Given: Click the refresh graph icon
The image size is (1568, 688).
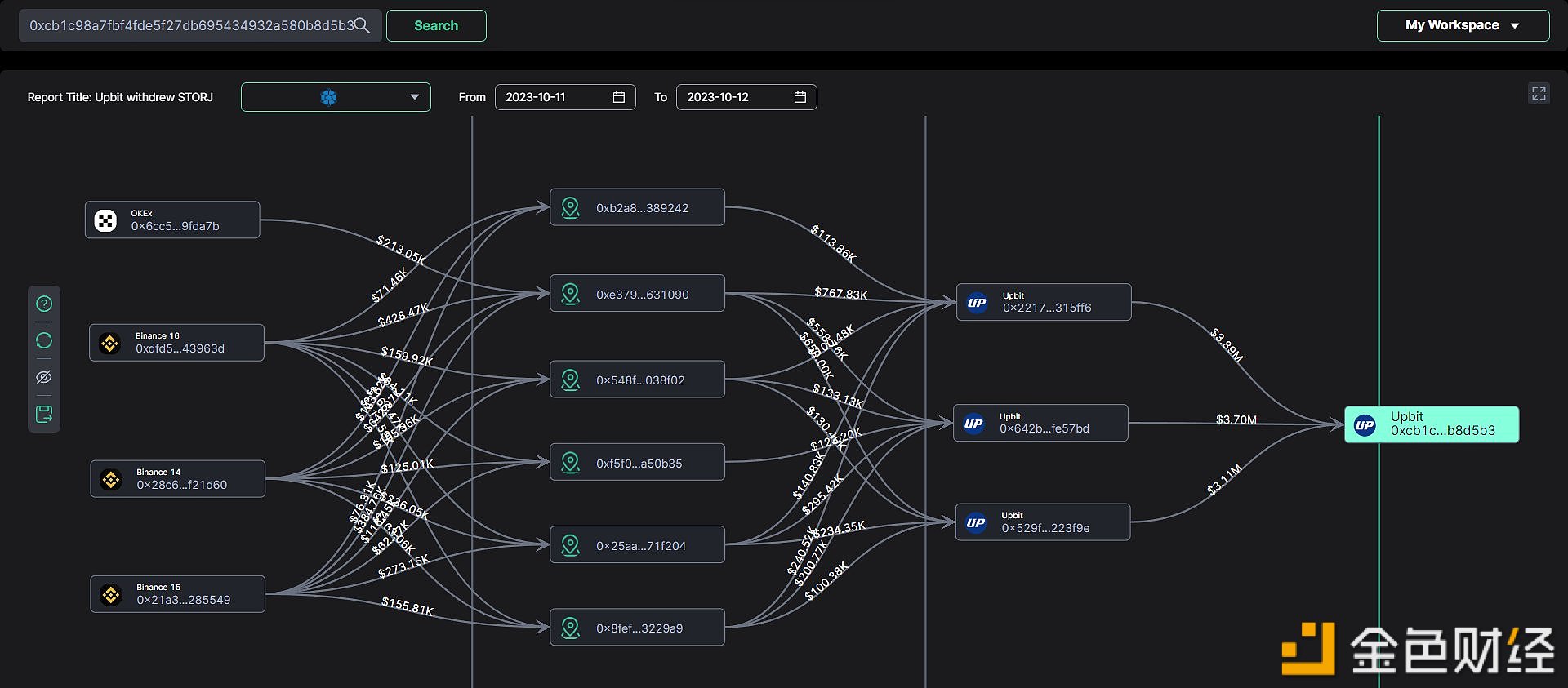Looking at the screenshot, I should (44, 340).
